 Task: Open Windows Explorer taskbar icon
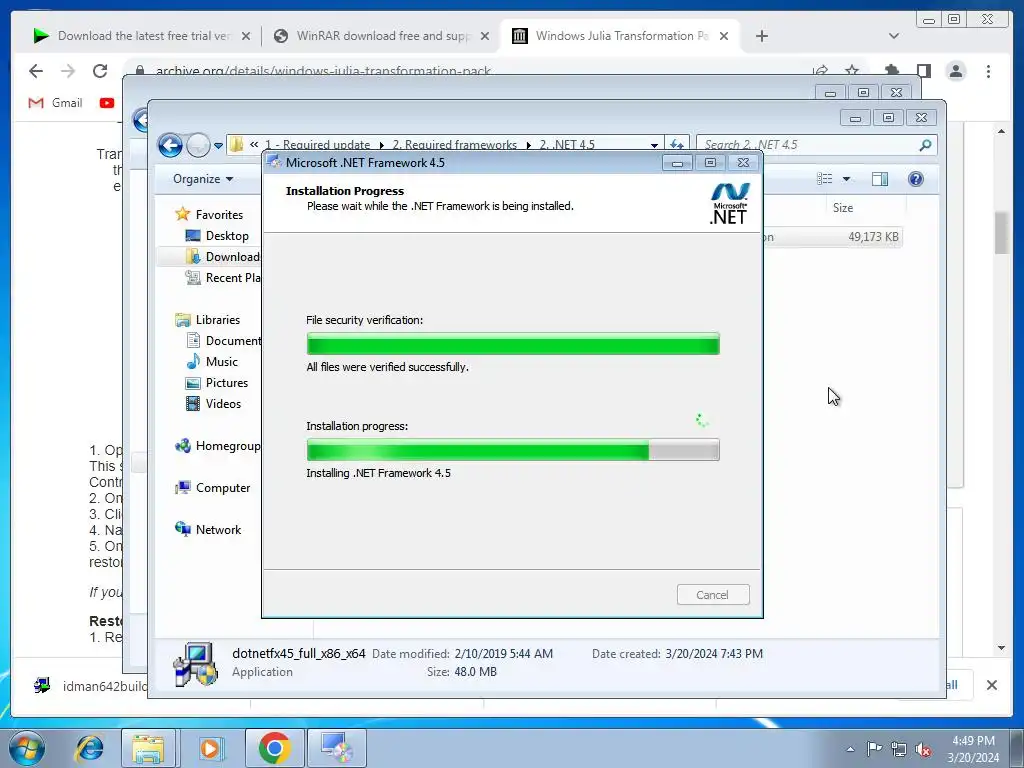point(148,748)
